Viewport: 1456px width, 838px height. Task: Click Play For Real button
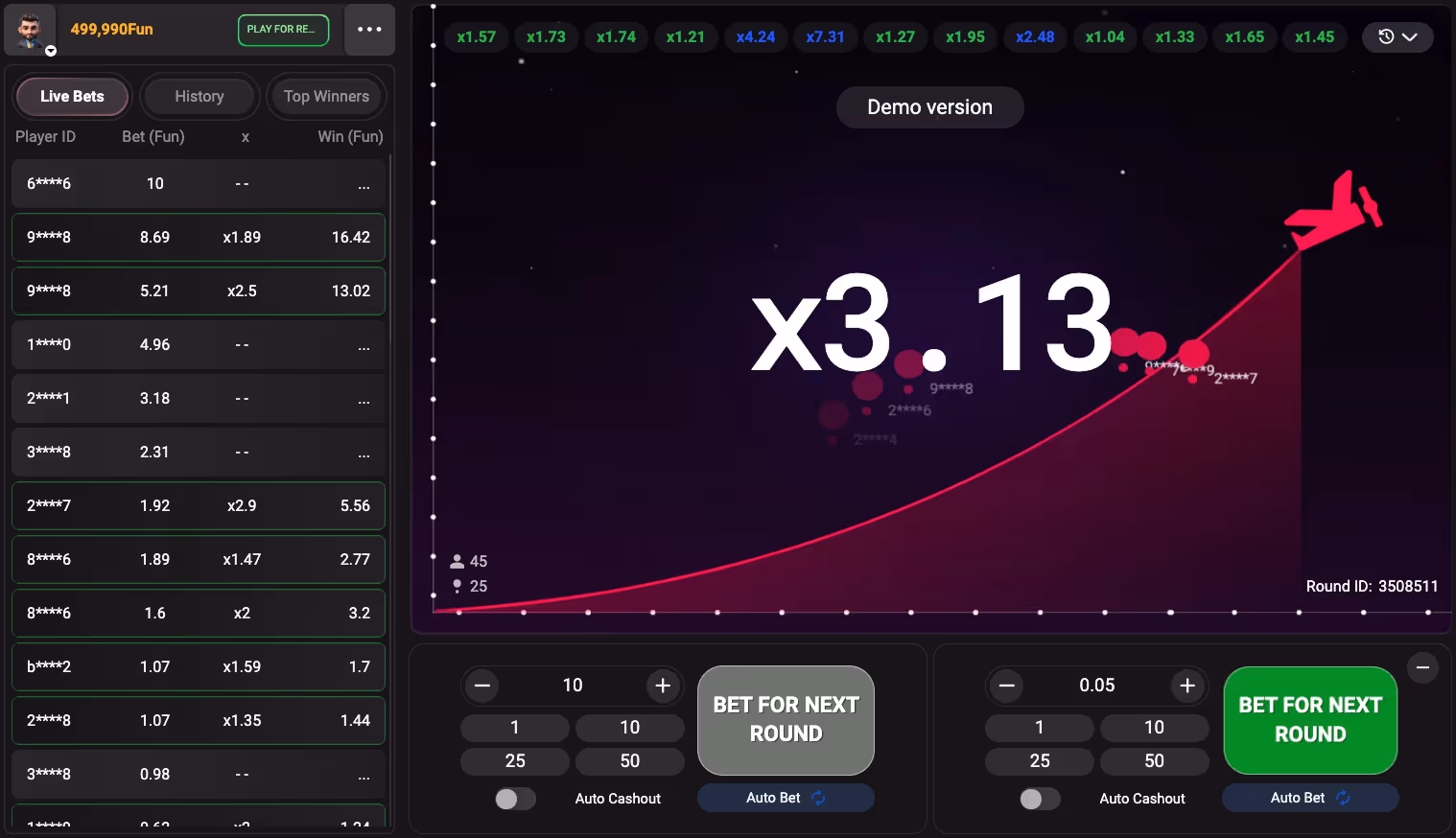coord(283,30)
